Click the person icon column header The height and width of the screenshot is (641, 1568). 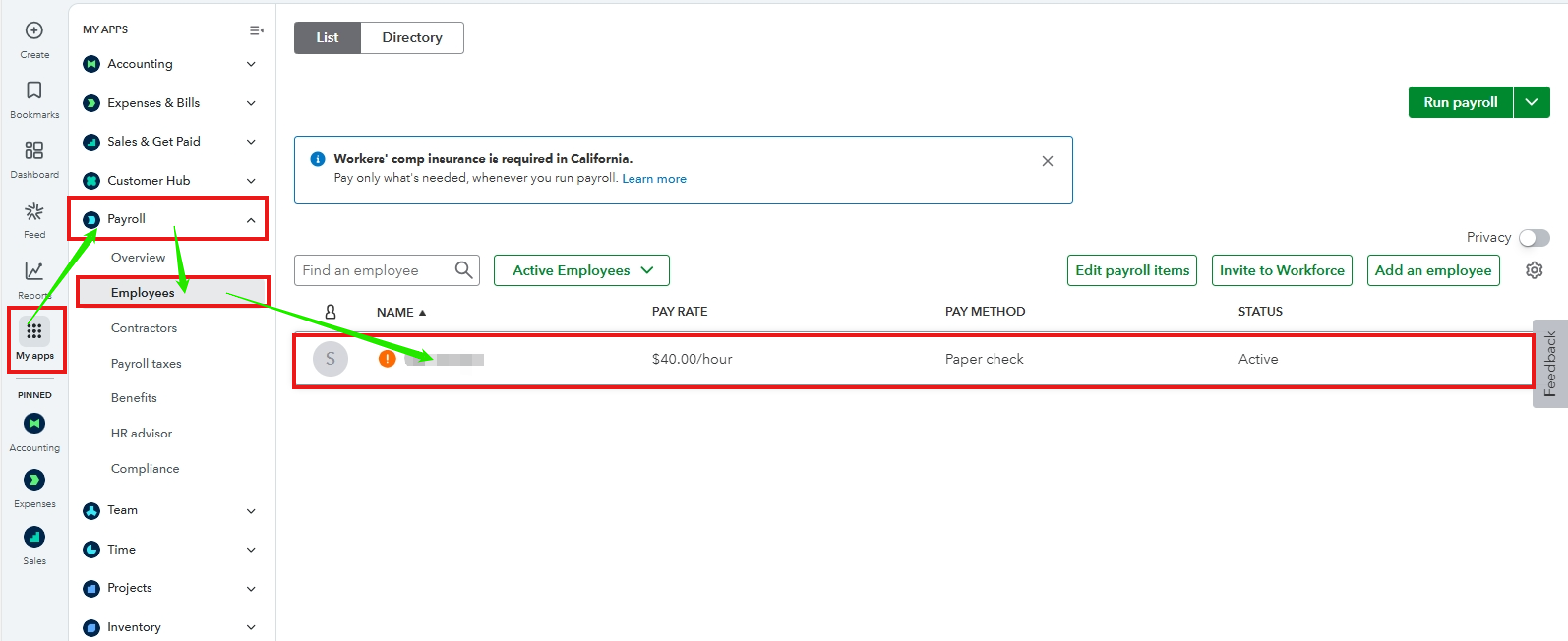[x=331, y=312]
